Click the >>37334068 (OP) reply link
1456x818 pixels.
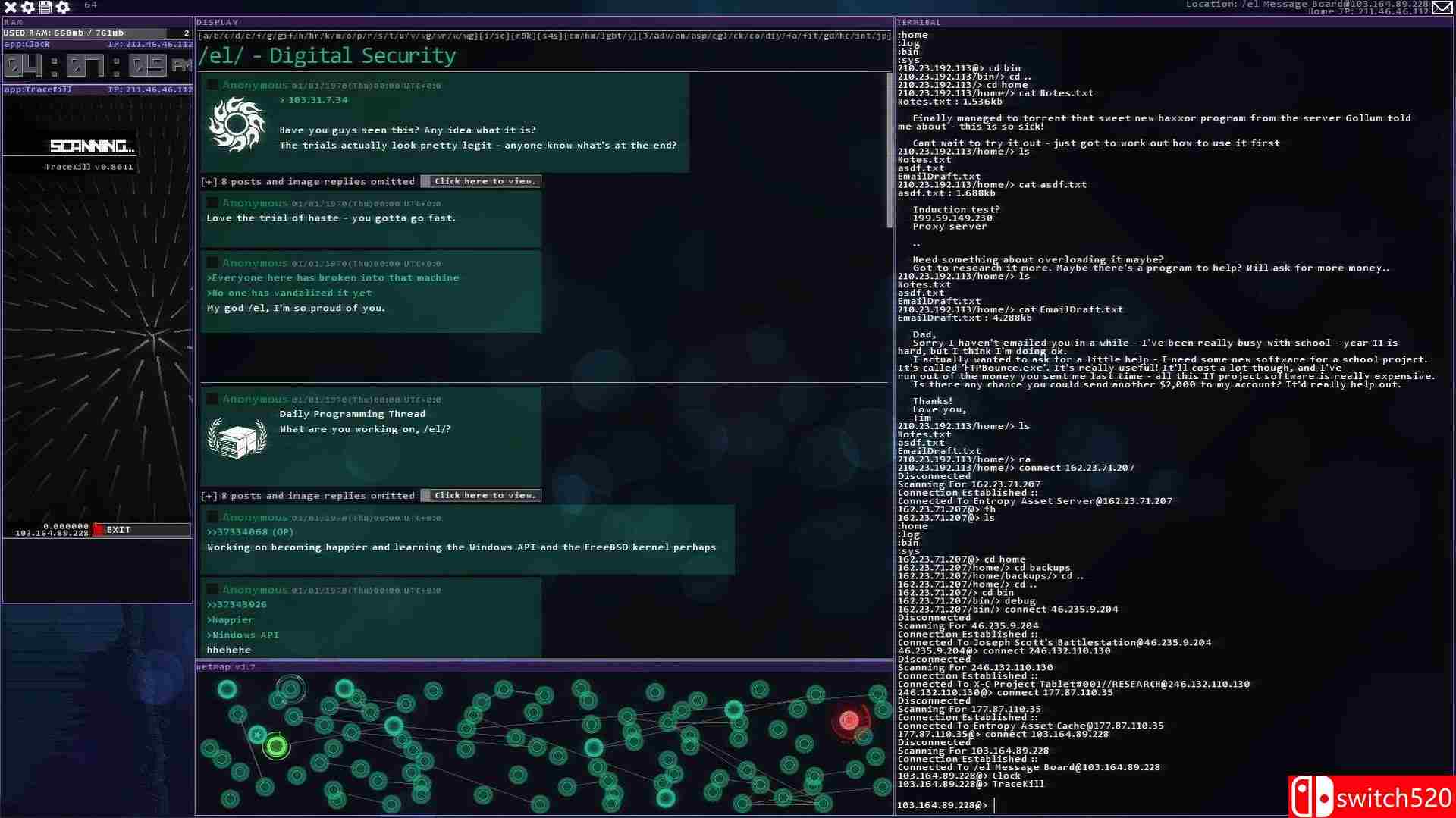point(250,532)
